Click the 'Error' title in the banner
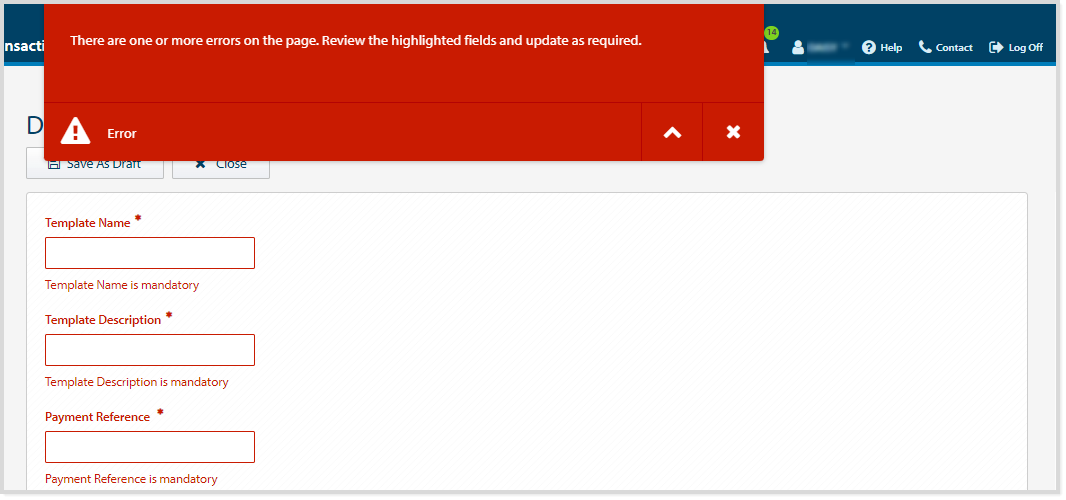The image size is (1066, 500). pyautogui.click(x=122, y=133)
